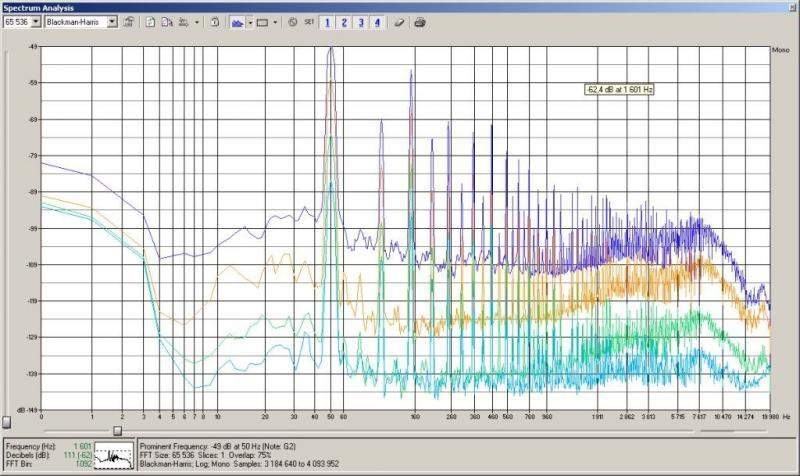Click the first copy-page icon in the toolbar
The width and height of the screenshot is (800, 476).
[x=151, y=22]
